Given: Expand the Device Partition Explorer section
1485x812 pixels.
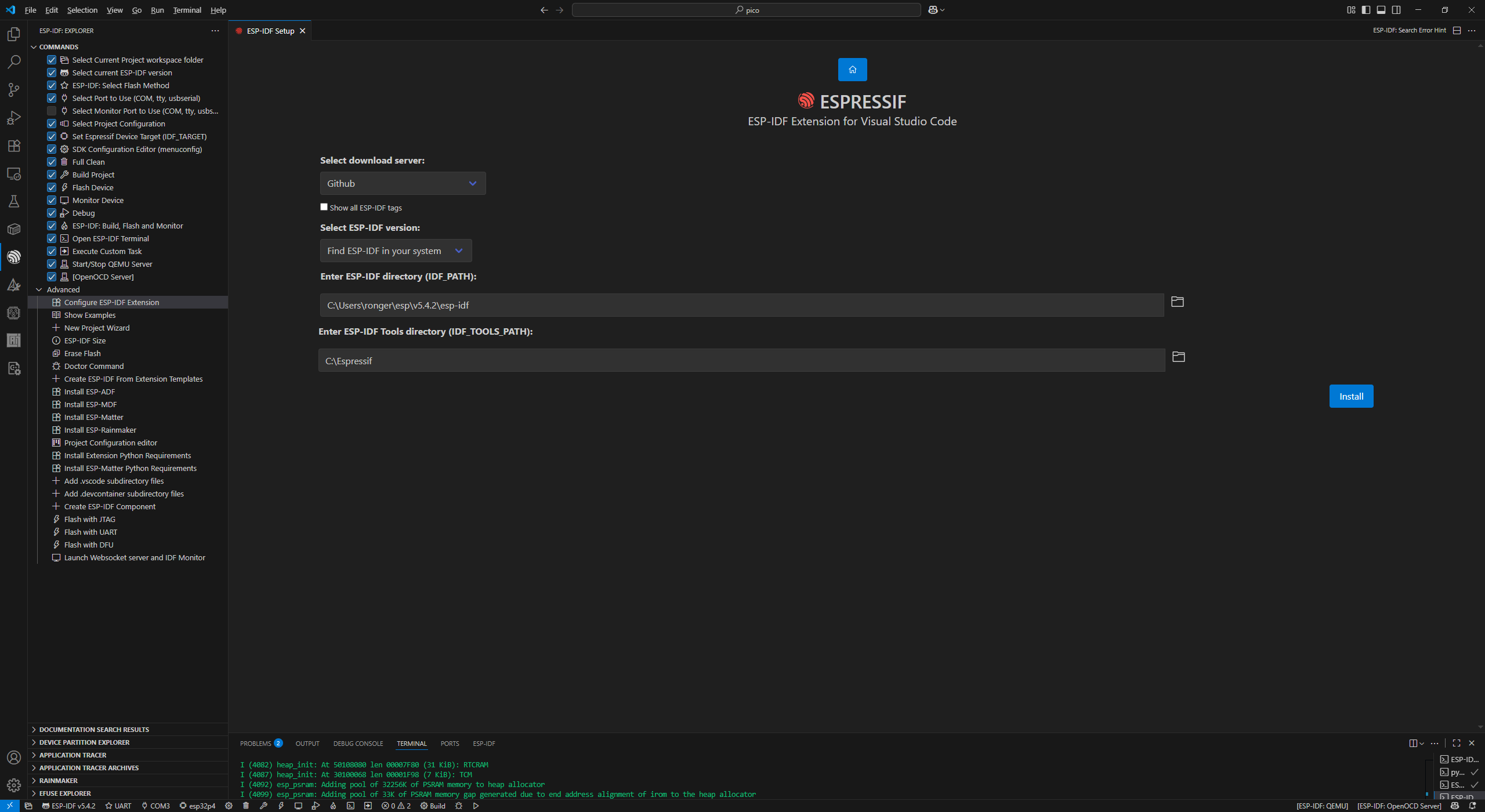Looking at the screenshot, I should [x=84, y=742].
